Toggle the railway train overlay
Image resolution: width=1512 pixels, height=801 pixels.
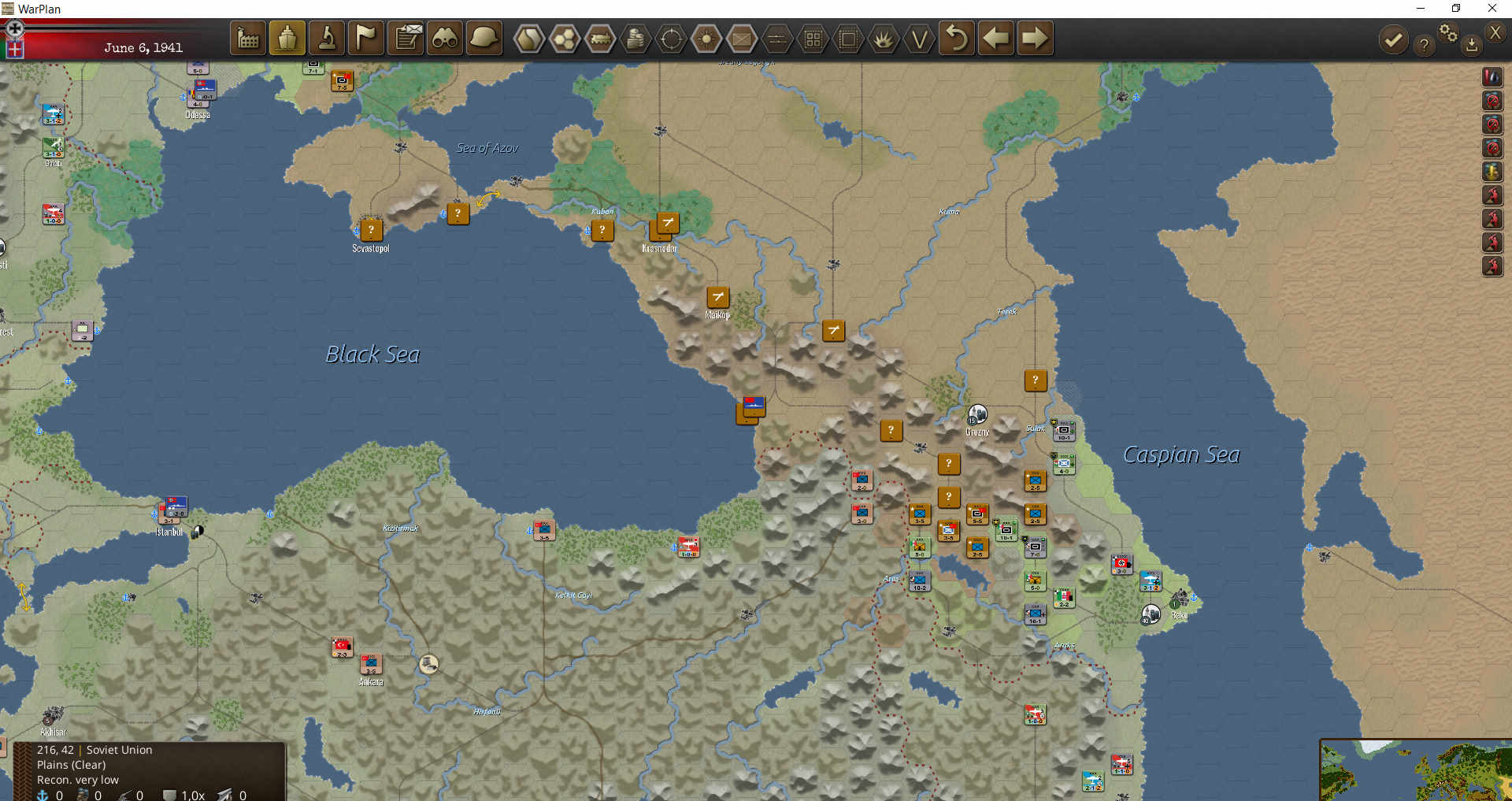tap(600, 39)
